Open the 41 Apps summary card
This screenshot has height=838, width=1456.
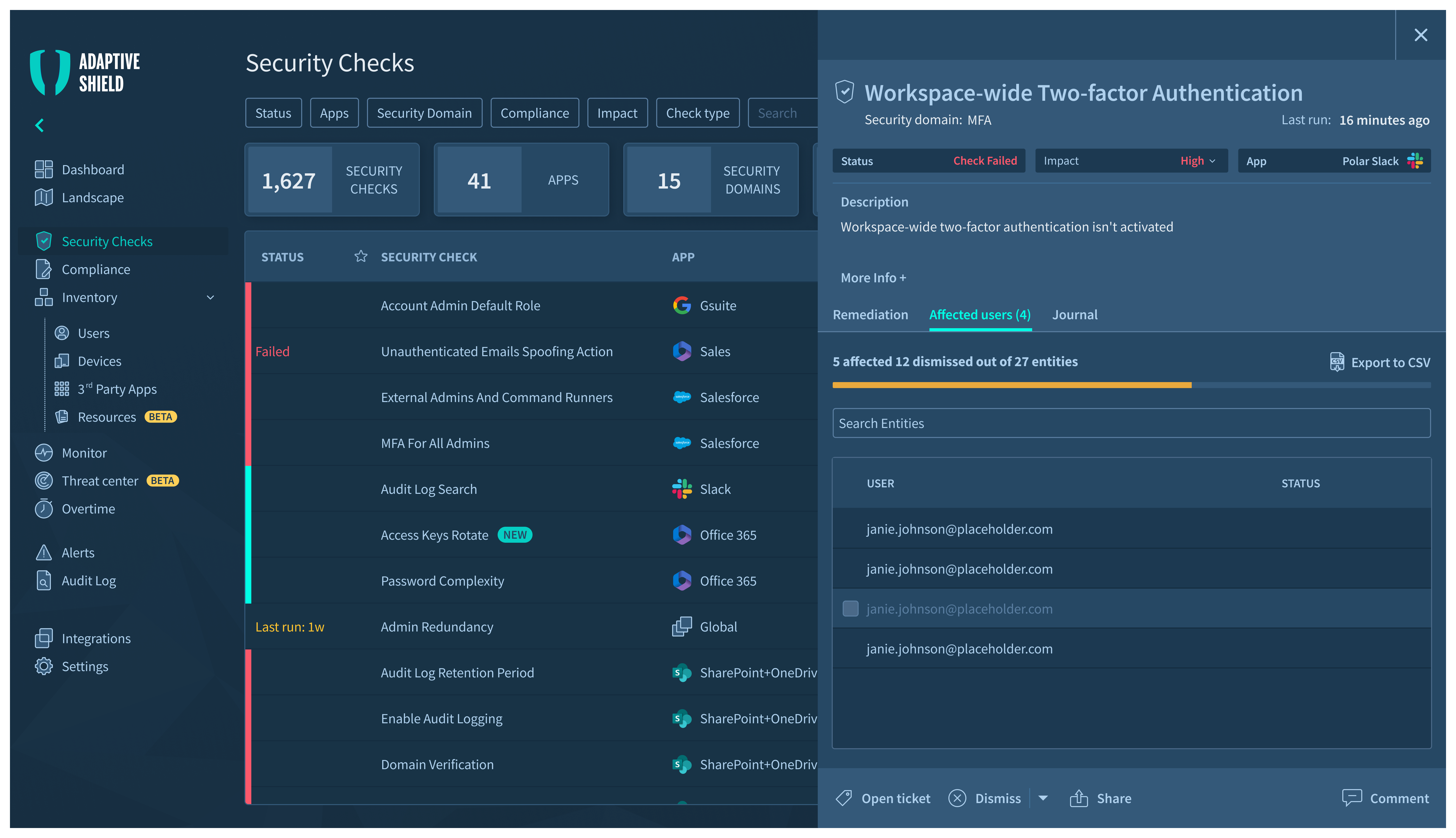[x=521, y=180]
